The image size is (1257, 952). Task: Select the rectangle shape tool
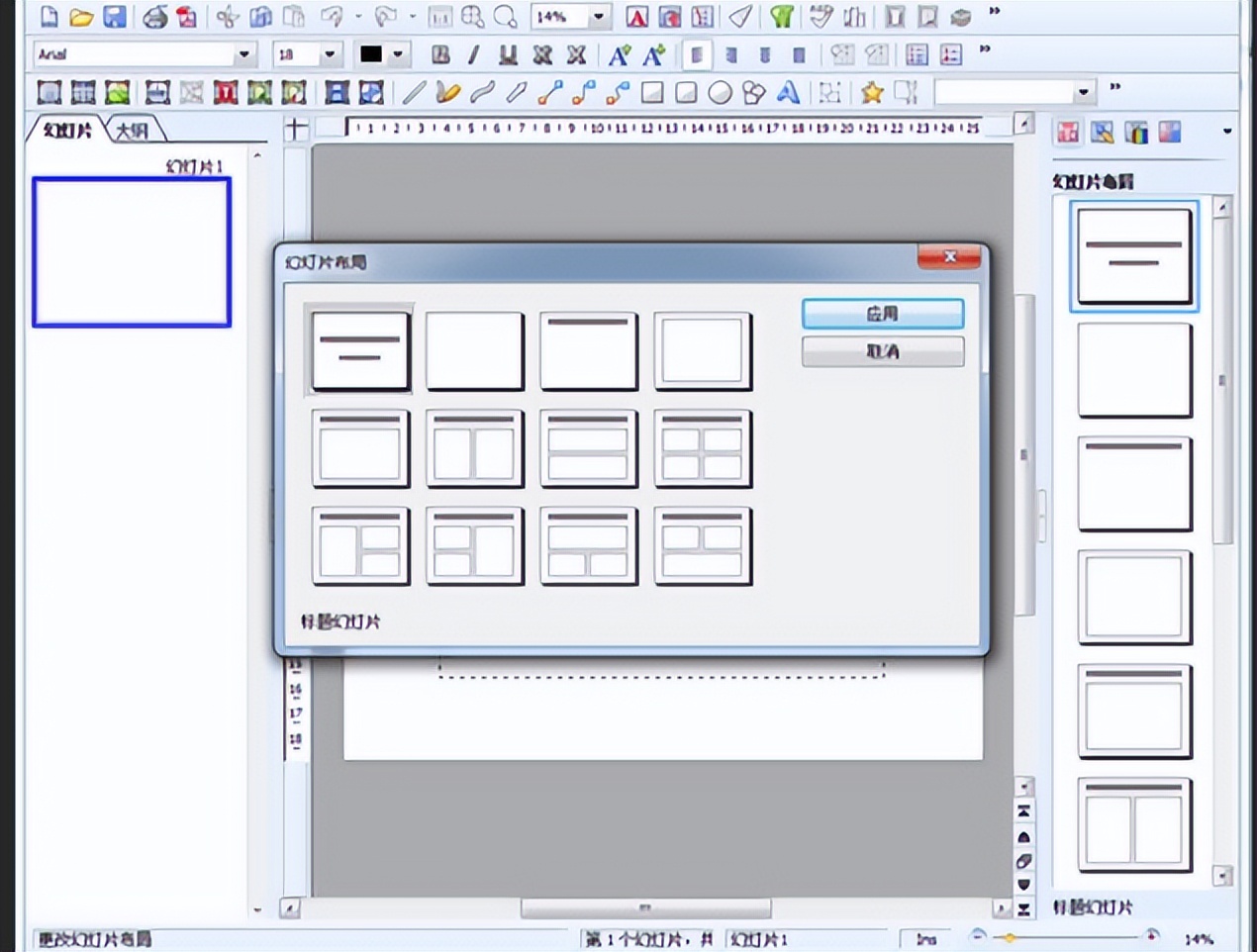652,93
